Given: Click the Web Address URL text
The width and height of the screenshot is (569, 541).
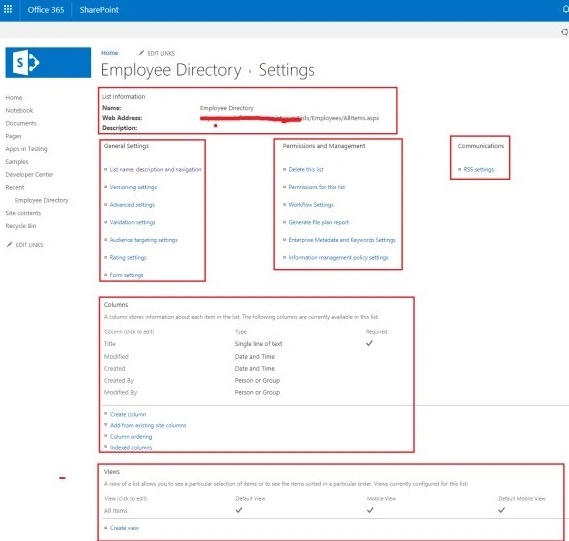Looking at the screenshot, I should coord(290,118).
